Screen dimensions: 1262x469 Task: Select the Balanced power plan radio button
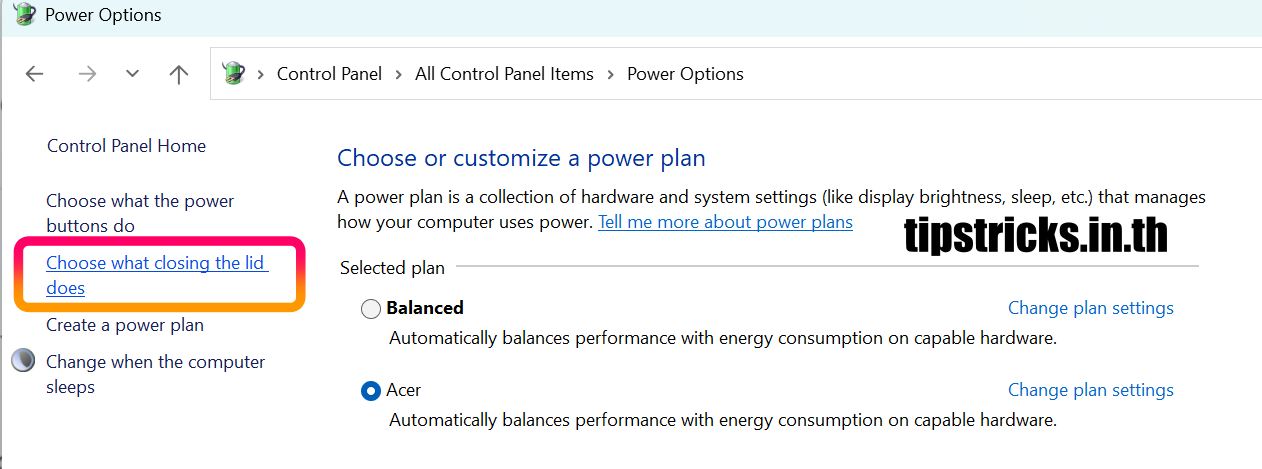(x=371, y=309)
